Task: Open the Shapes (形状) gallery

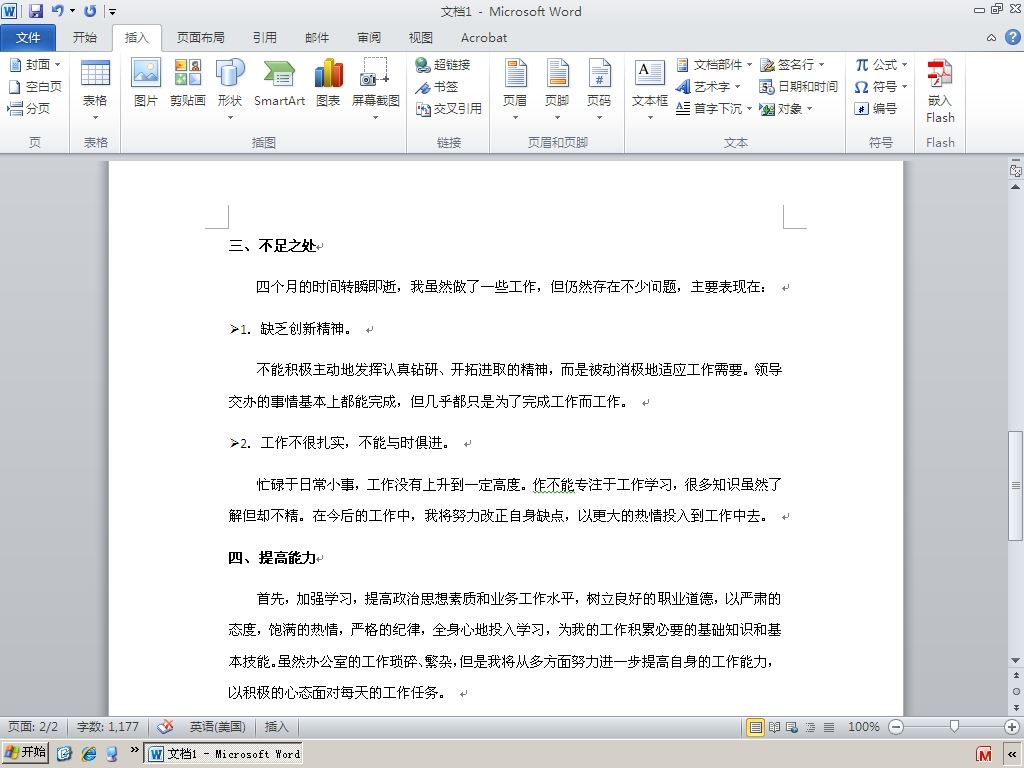Action: coord(230,89)
